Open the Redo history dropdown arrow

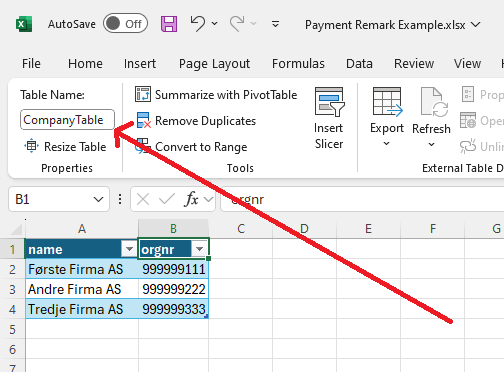pyautogui.click(x=254, y=24)
